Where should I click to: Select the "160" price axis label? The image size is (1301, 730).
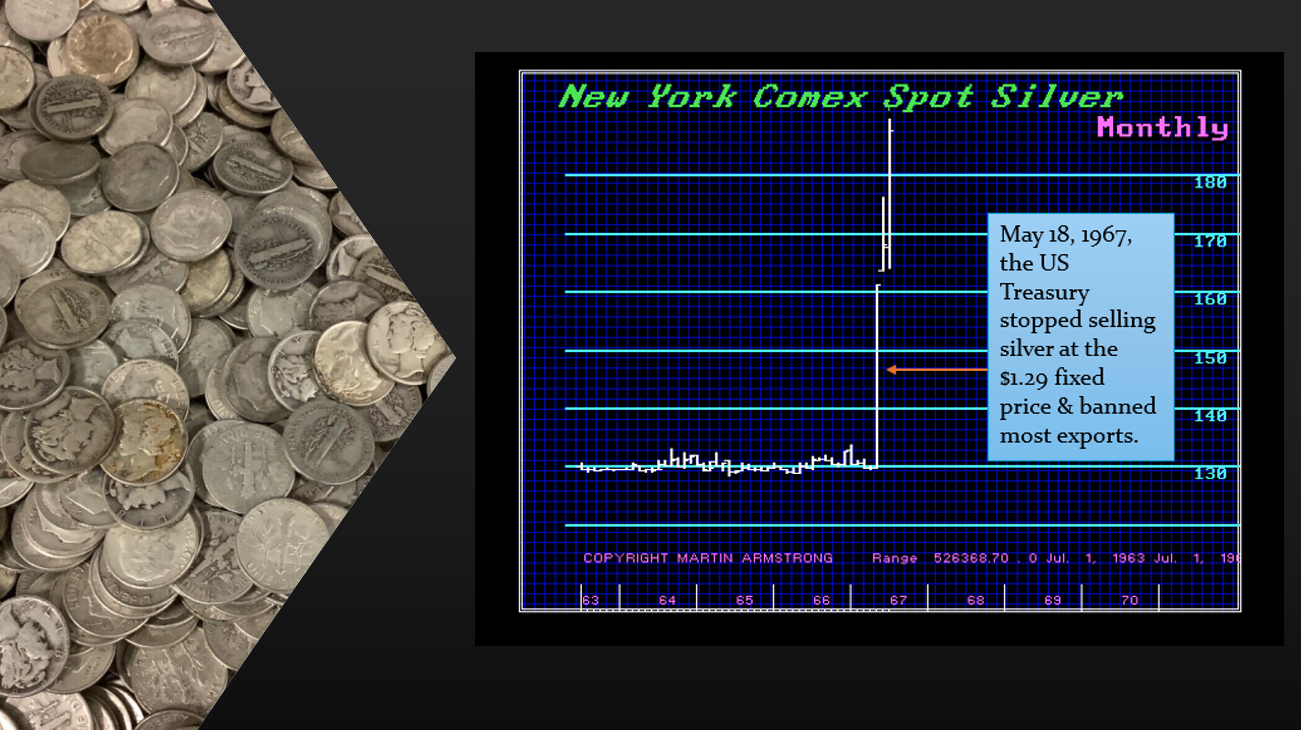tap(1210, 298)
